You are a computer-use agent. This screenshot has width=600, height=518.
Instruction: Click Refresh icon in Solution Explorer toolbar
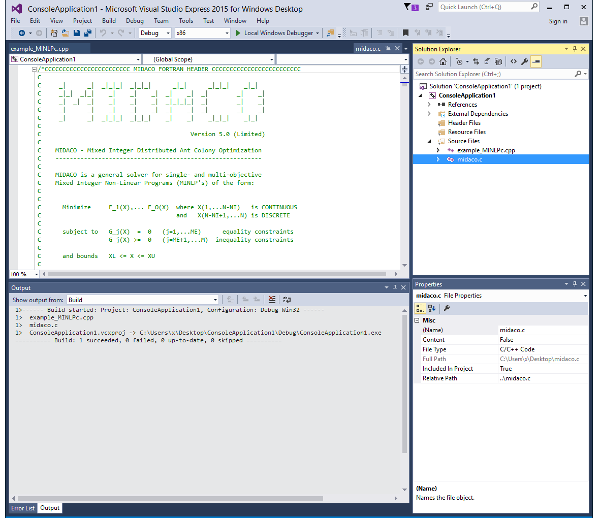coord(487,62)
